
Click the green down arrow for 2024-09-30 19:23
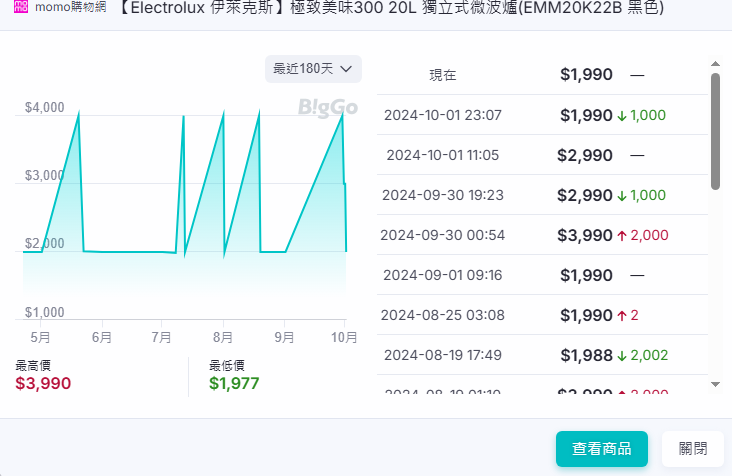pyautogui.click(x=622, y=196)
